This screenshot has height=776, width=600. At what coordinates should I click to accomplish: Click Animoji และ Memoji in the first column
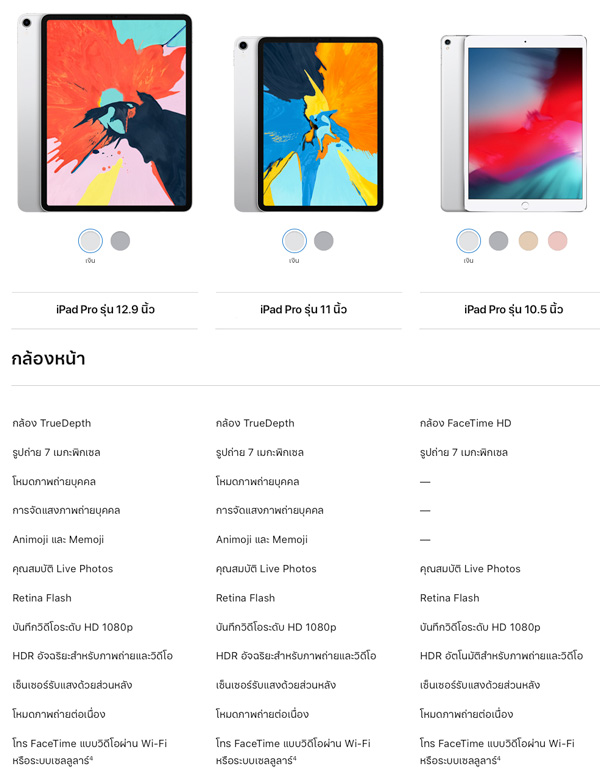click(58, 539)
